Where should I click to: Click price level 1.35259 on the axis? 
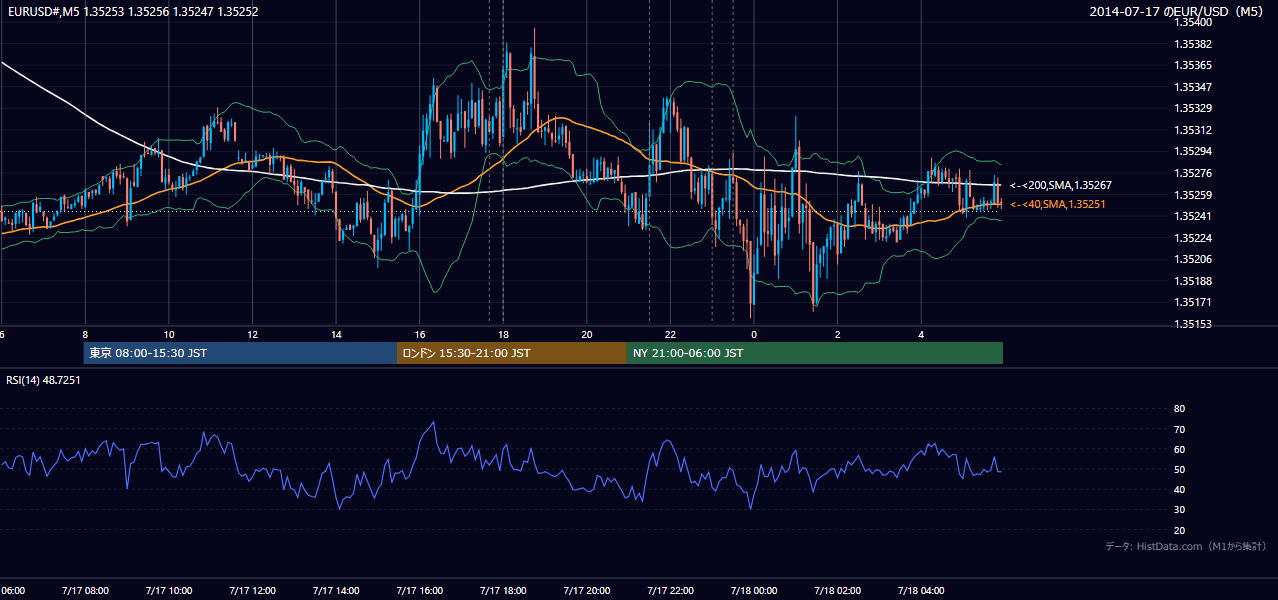(1195, 195)
